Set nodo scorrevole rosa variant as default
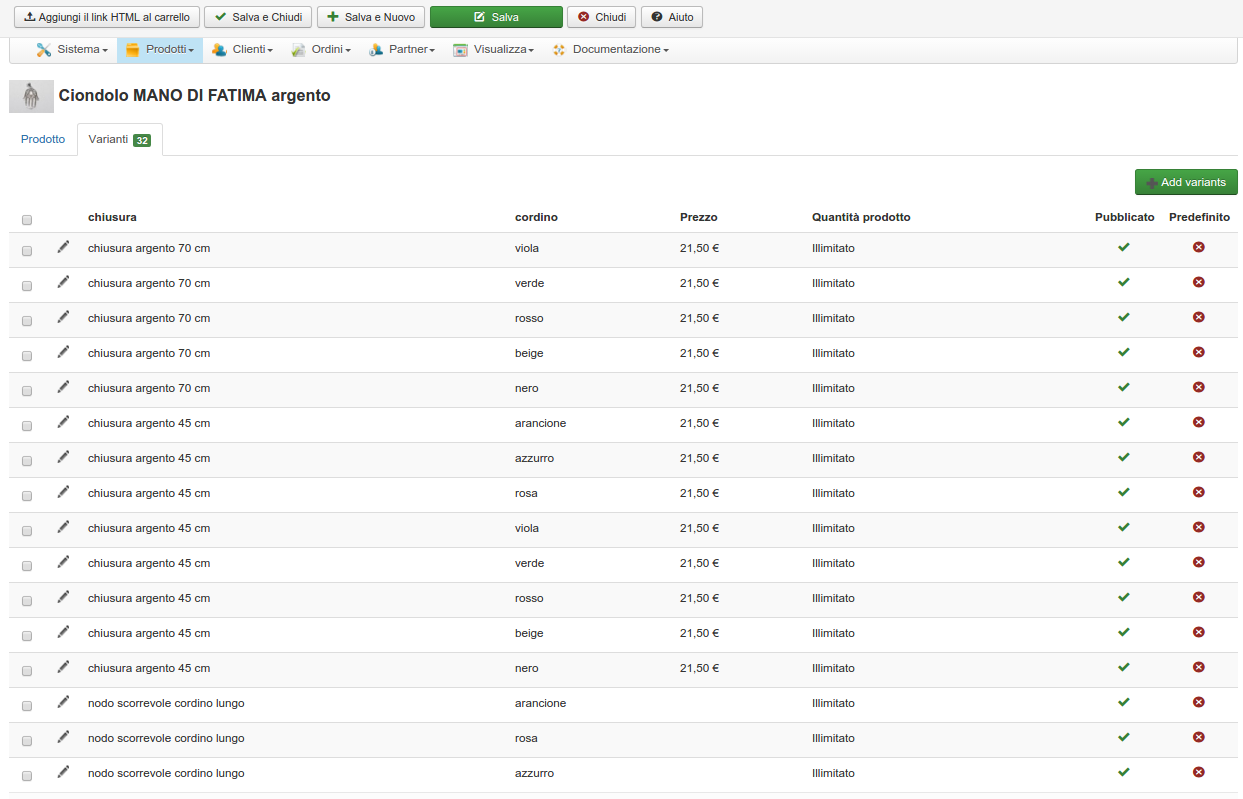The height and width of the screenshot is (799, 1243). click(x=1199, y=737)
